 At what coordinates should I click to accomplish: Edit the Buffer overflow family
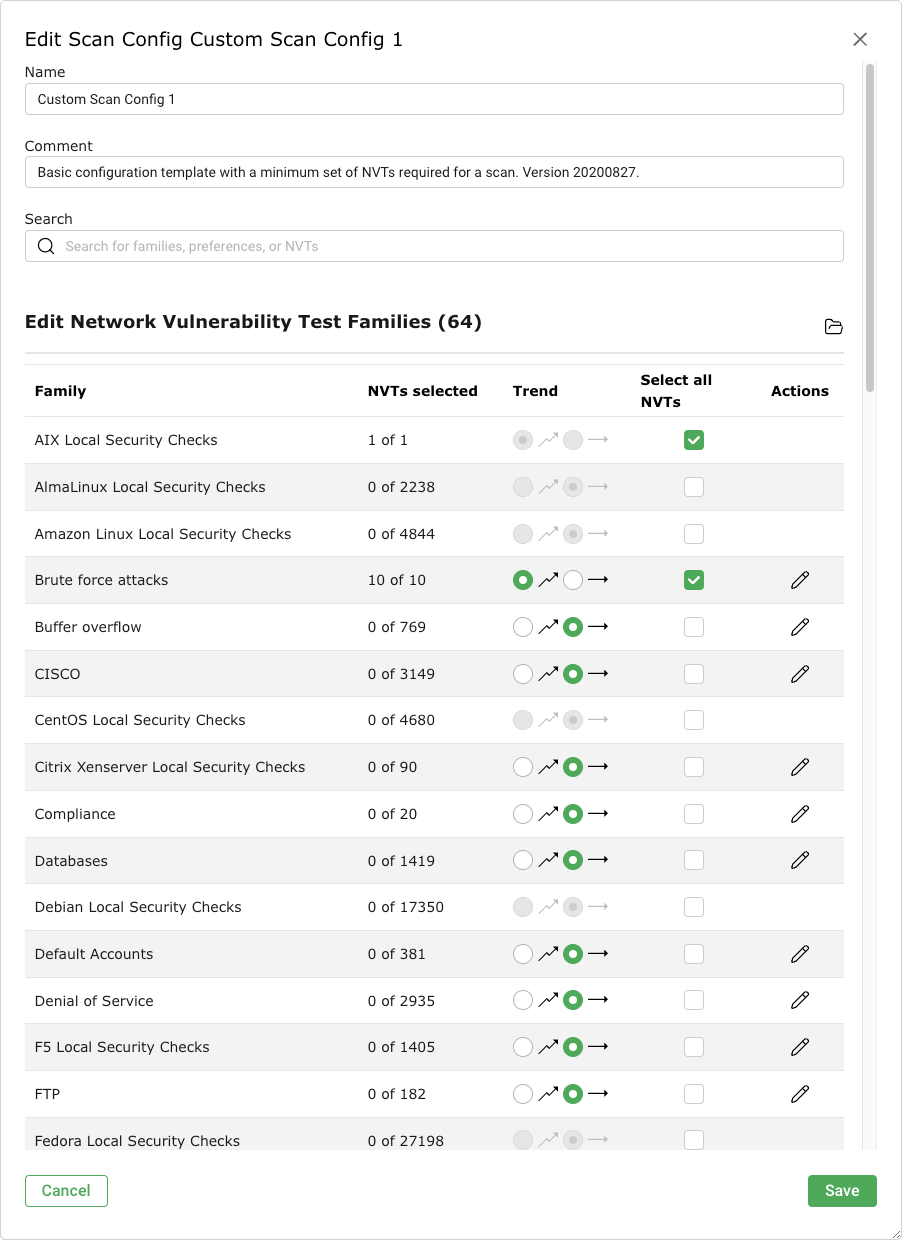click(x=799, y=627)
